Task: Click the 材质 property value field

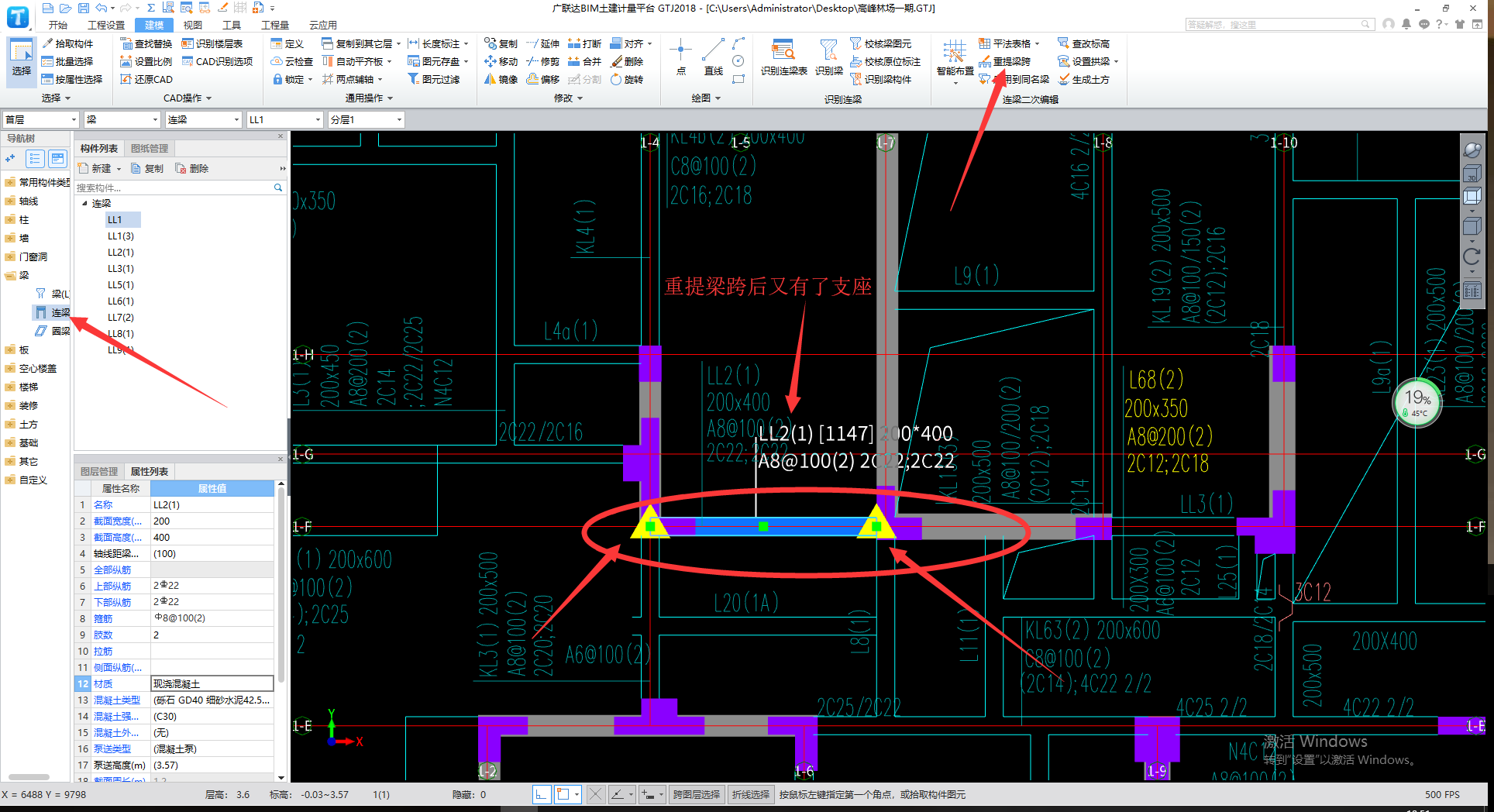Action: 212,683
